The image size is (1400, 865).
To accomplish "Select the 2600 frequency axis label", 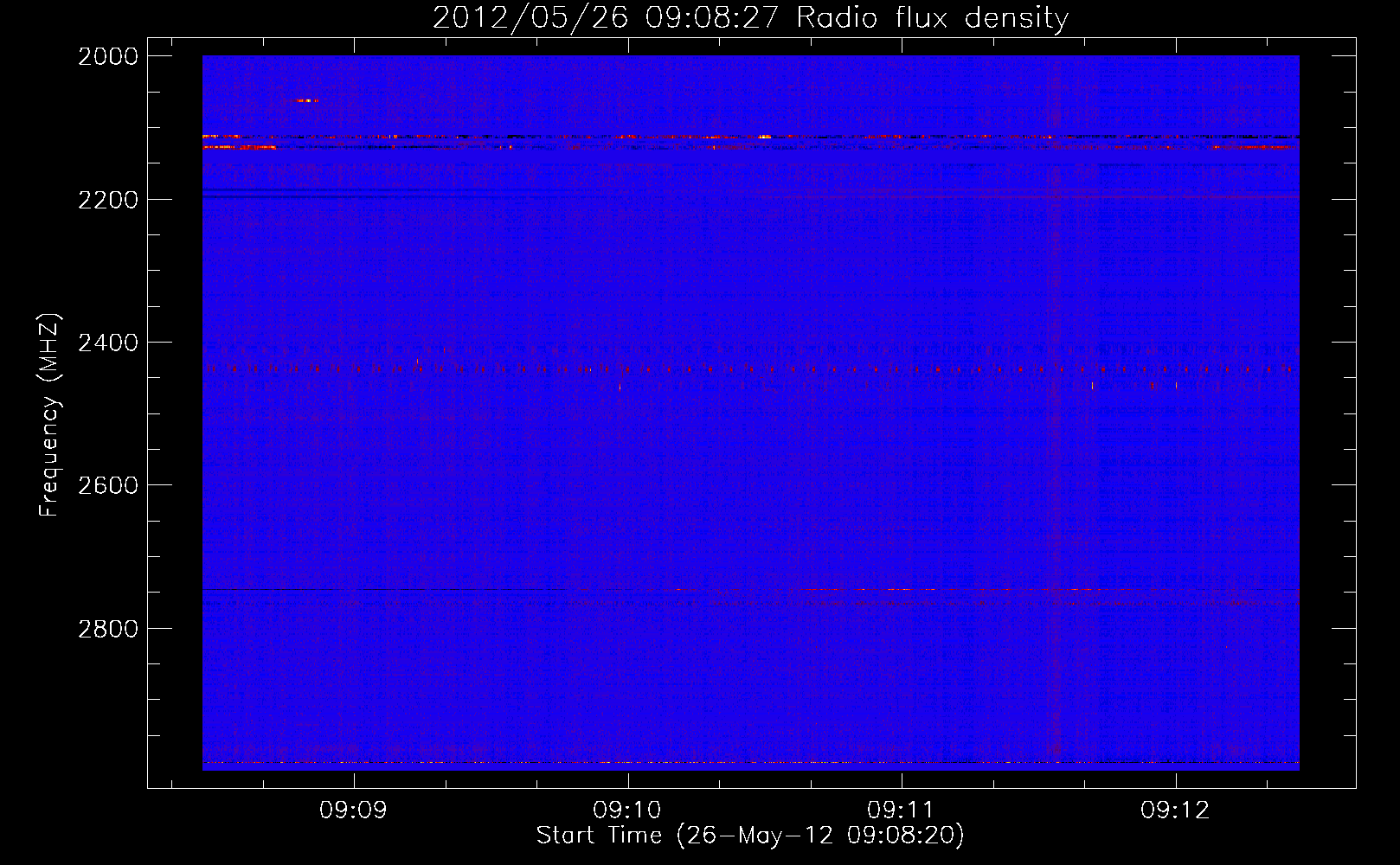I will point(108,485).
